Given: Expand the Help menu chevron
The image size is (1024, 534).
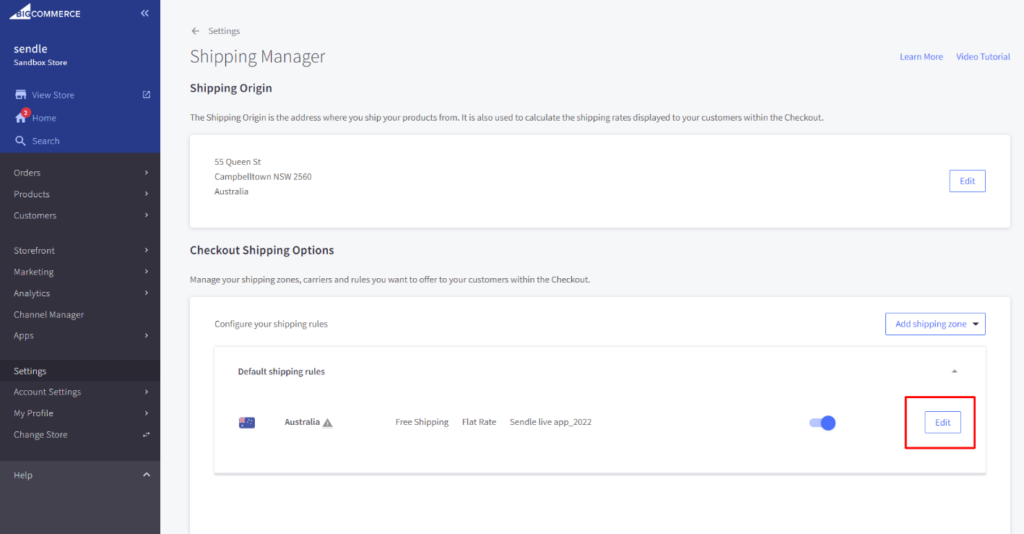Looking at the screenshot, I should (x=146, y=475).
